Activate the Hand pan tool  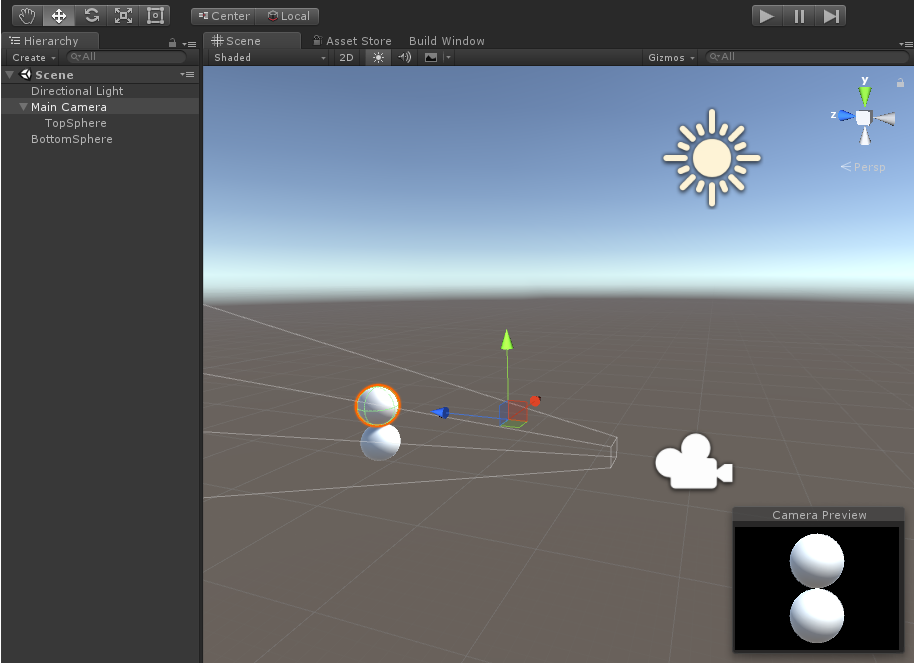click(x=25, y=15)
